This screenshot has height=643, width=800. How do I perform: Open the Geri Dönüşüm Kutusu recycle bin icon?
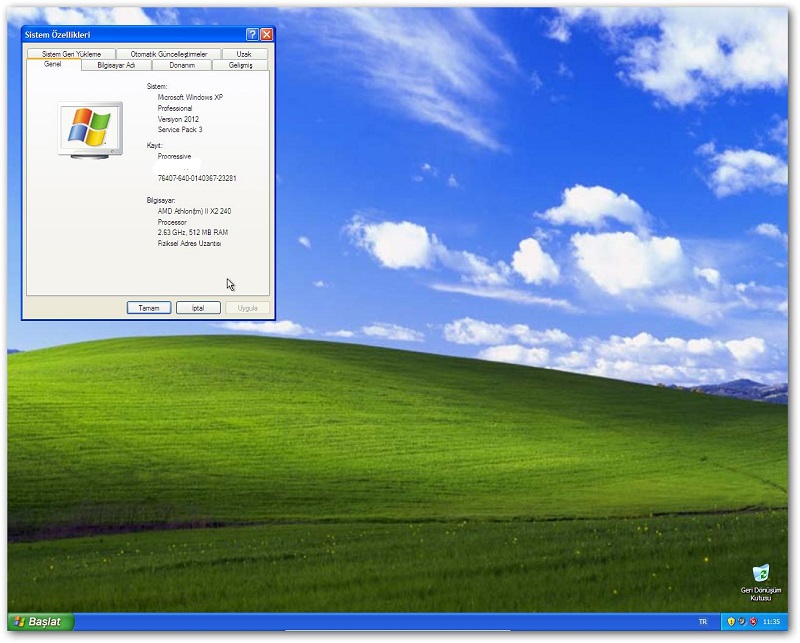pos(760,582)
